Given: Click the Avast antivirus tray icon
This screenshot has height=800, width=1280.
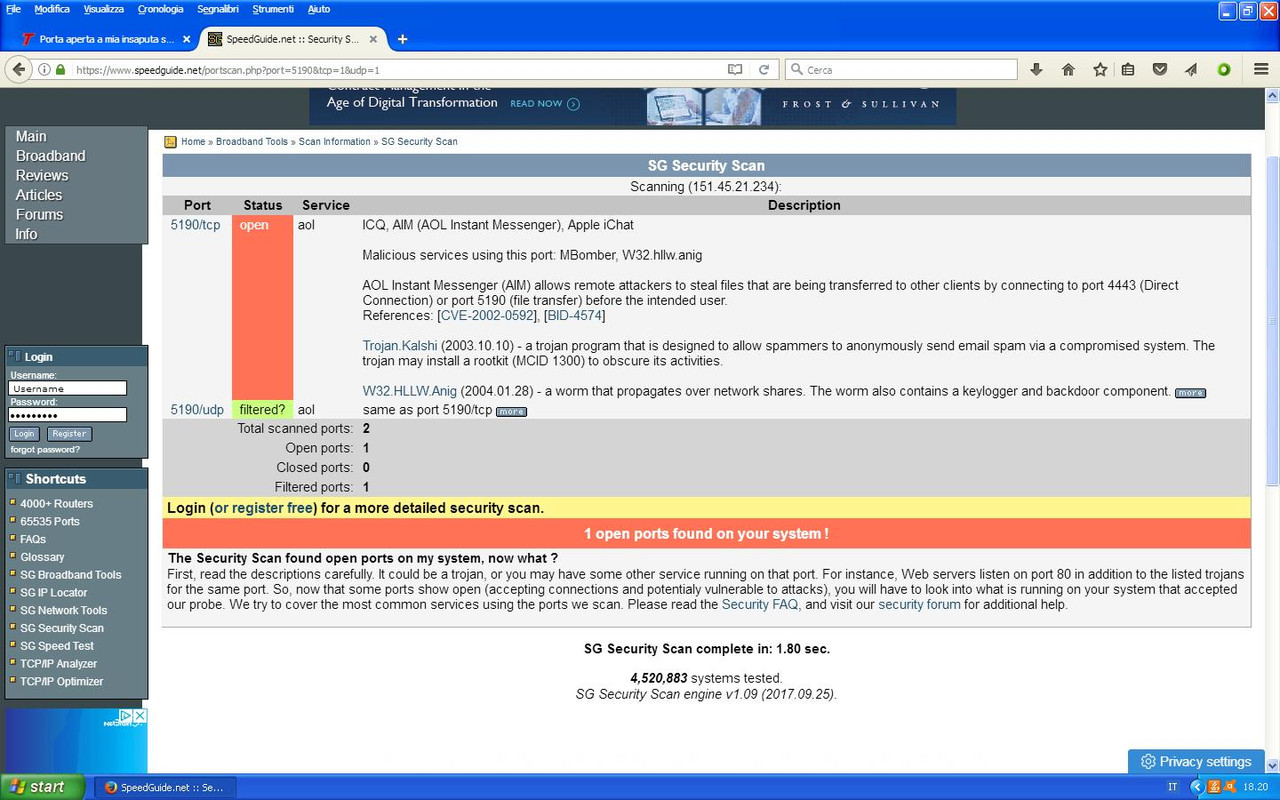Looking at the screenshot, I should point(1230,787).
